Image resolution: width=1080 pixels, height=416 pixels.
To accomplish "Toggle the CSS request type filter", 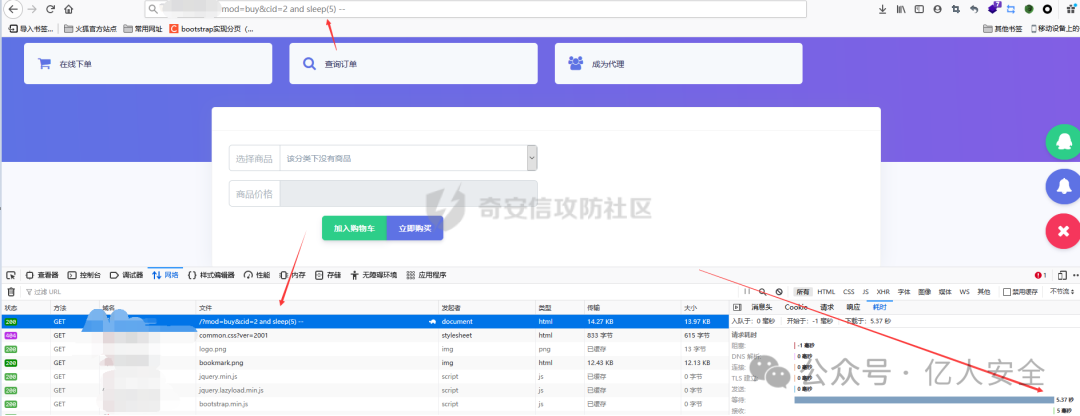I will click(848, 292).
